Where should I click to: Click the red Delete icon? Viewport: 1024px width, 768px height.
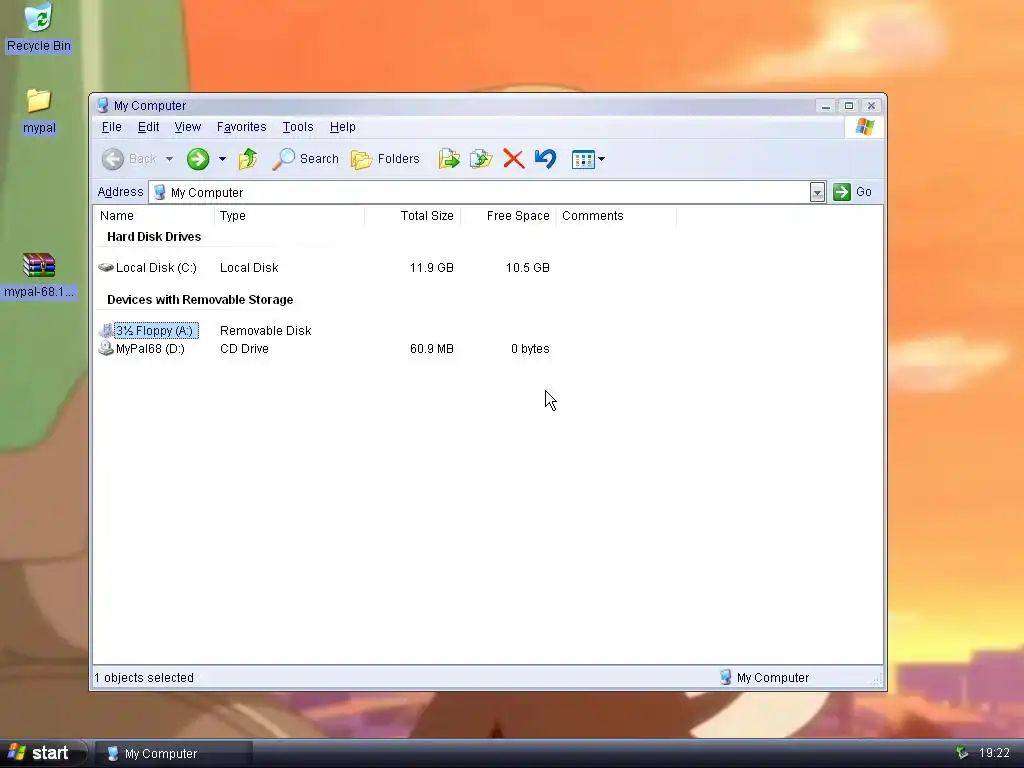point(513,159)
